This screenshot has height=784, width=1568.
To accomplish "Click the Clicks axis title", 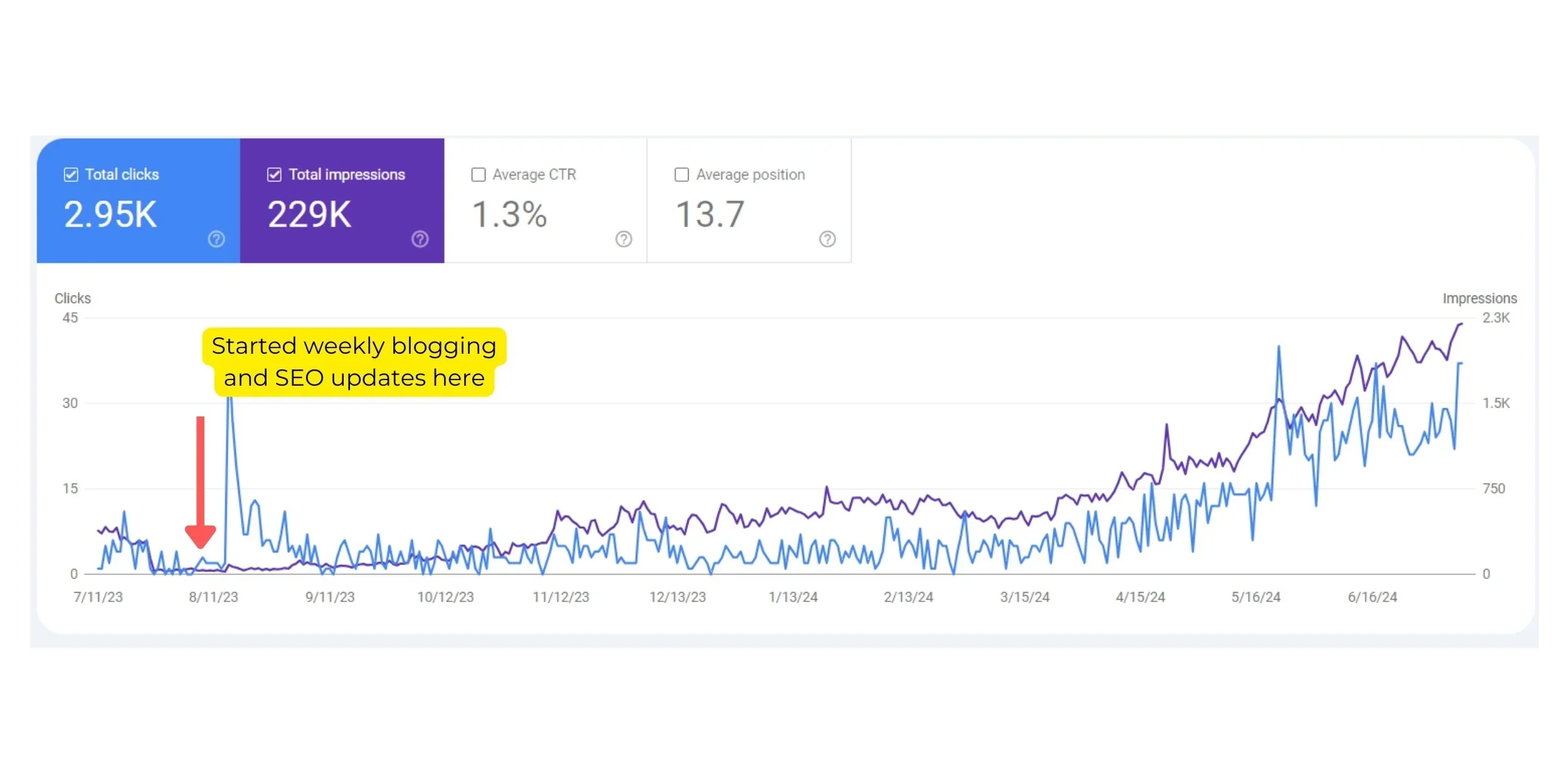I will tap(73, 299).
